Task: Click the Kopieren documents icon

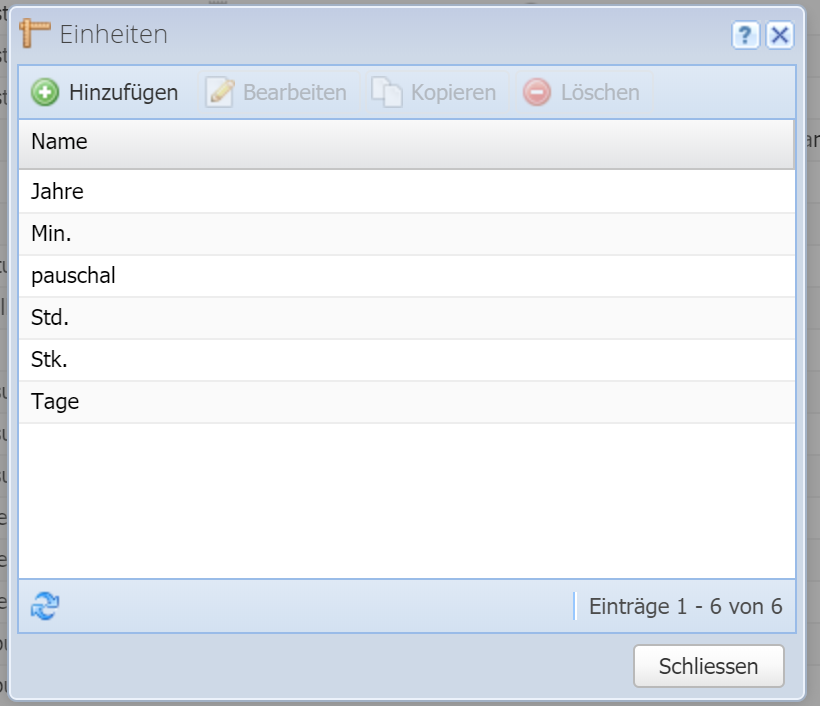Action: pos(386,93)
